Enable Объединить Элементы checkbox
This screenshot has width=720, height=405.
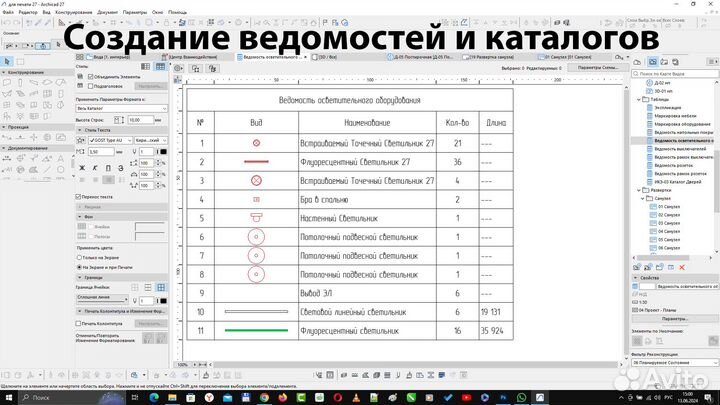click(90, 77)
